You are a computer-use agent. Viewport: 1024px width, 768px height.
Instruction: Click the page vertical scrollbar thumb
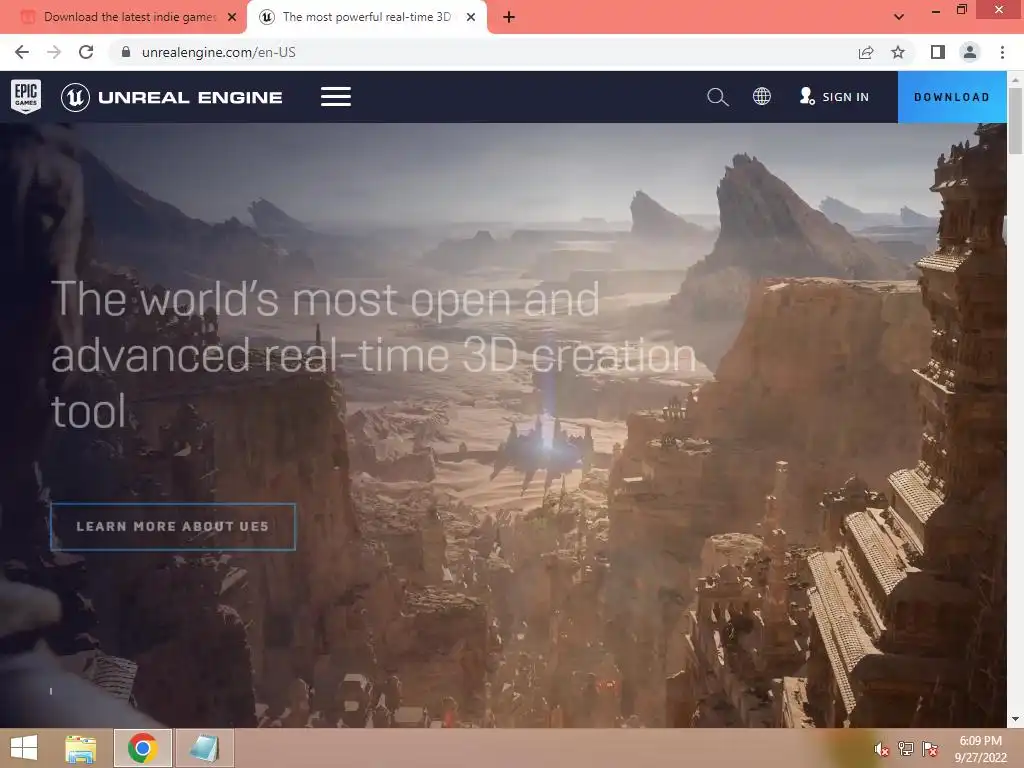pos(1015,121)
